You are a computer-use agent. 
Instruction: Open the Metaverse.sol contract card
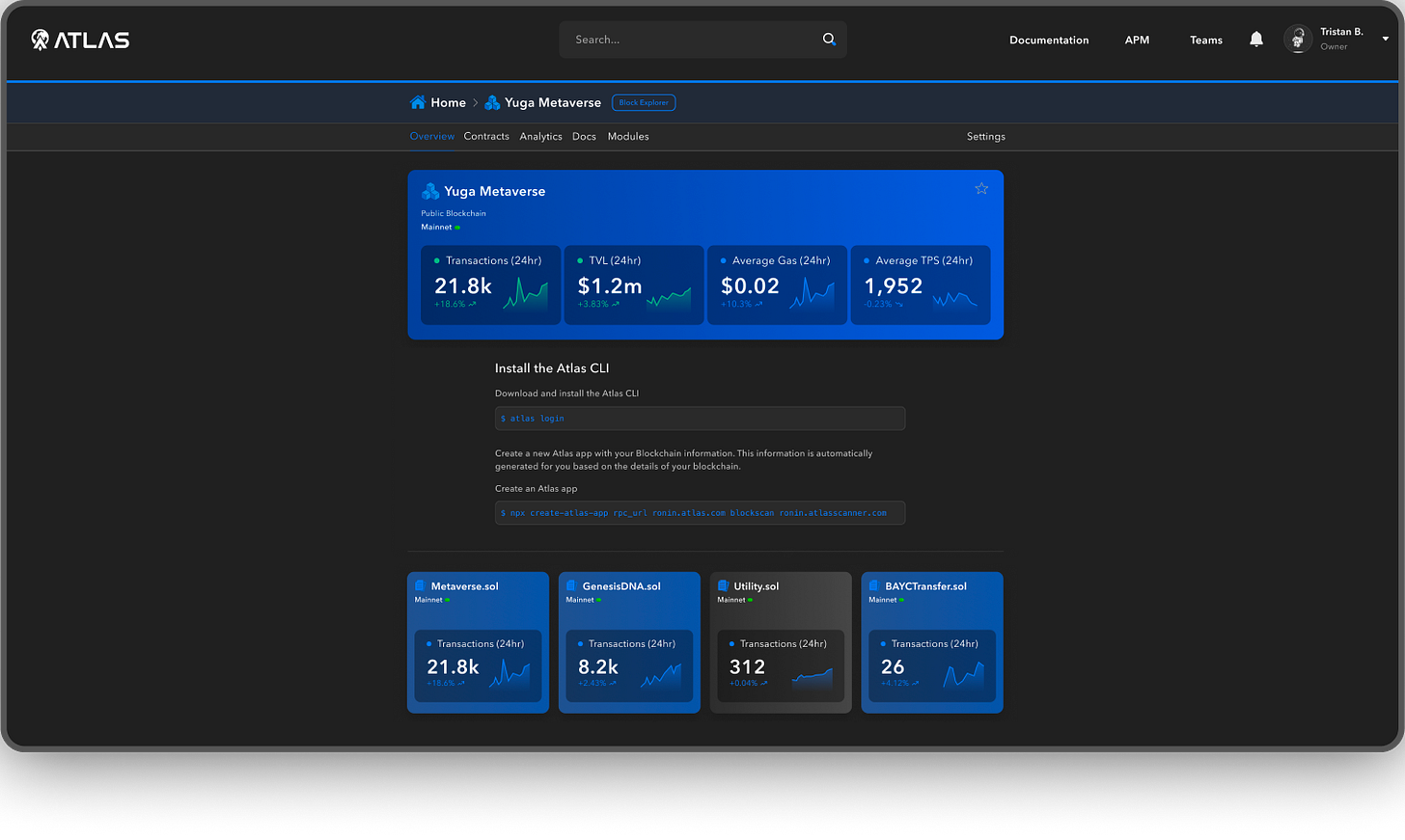(478, 642)
